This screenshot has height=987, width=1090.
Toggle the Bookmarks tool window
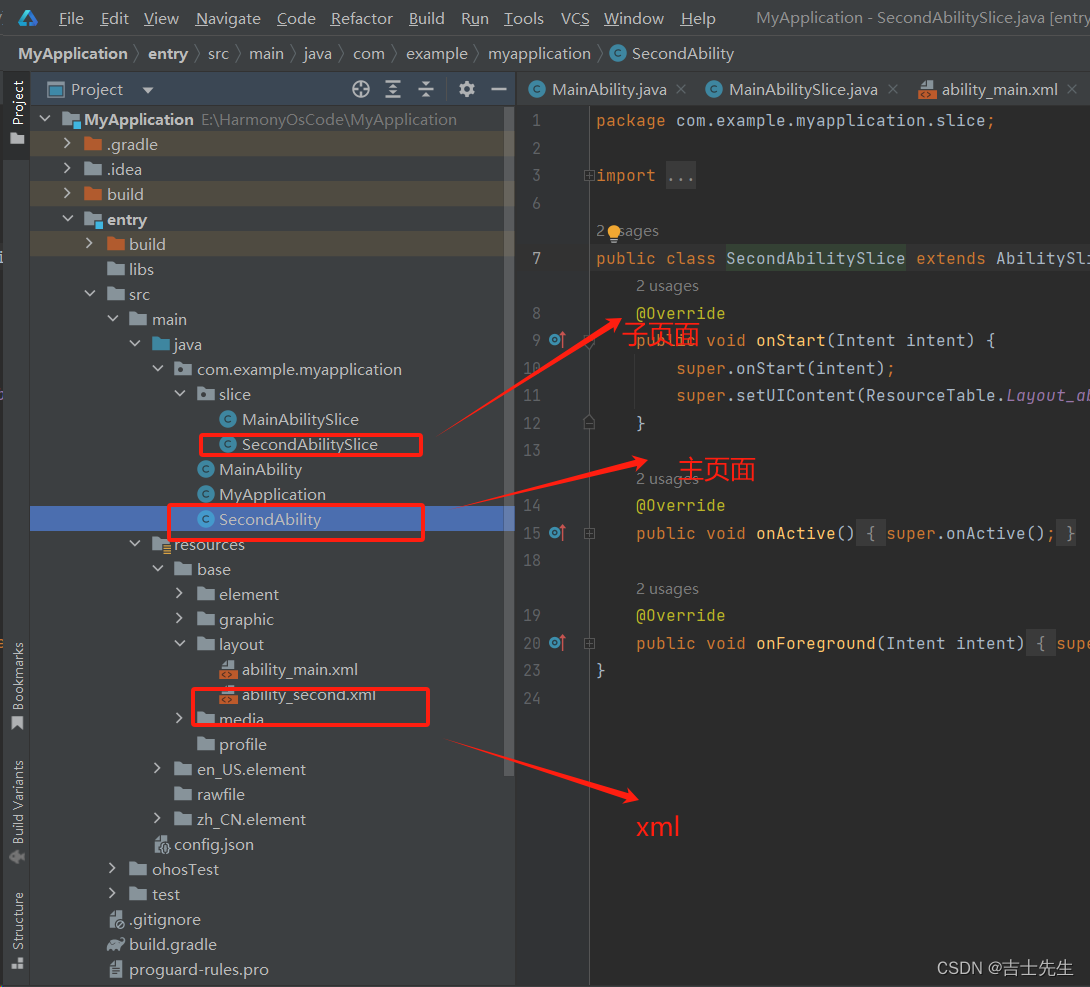point(17,685)
